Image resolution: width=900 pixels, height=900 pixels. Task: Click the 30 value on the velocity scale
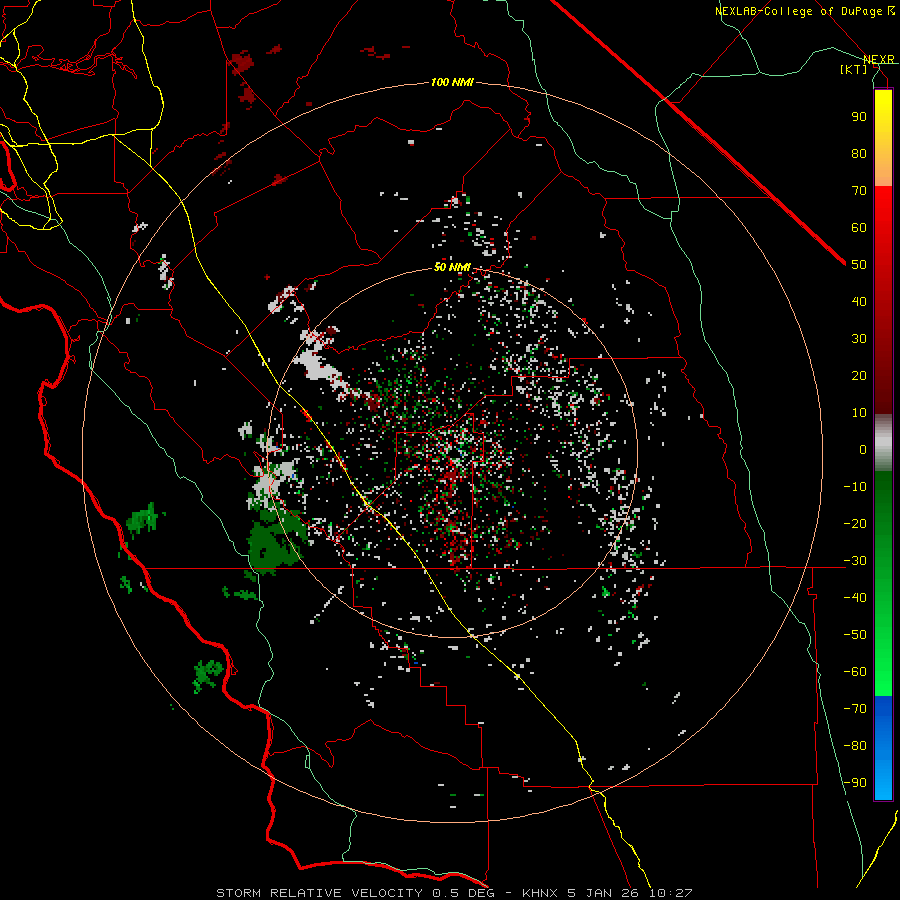[x=859, y=339]
